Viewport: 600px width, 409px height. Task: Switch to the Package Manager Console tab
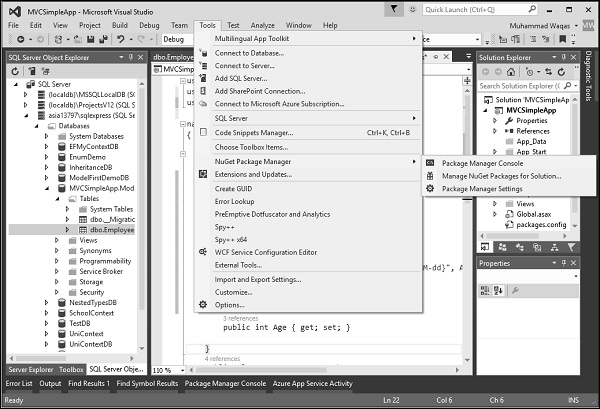pyautogui.click(x=225, y=383)
